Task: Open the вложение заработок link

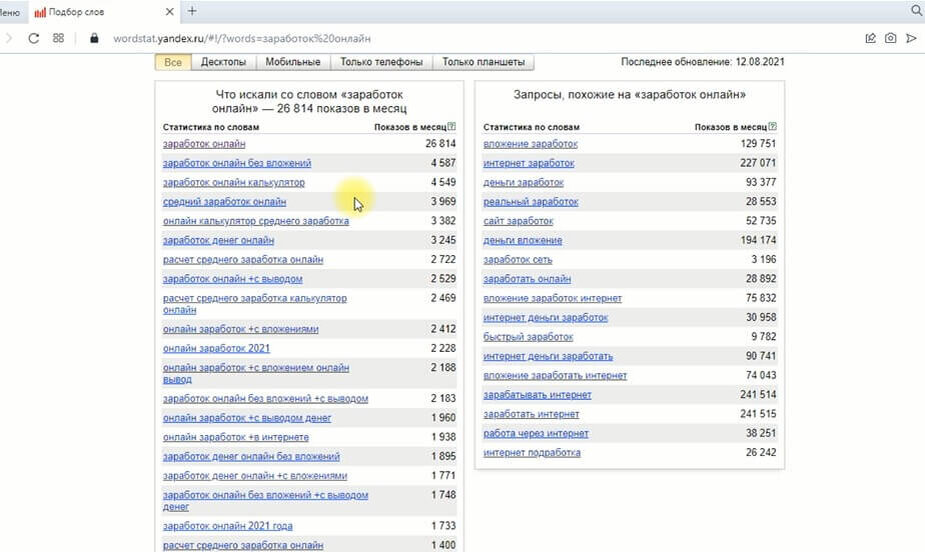Action: click(530, 144)
